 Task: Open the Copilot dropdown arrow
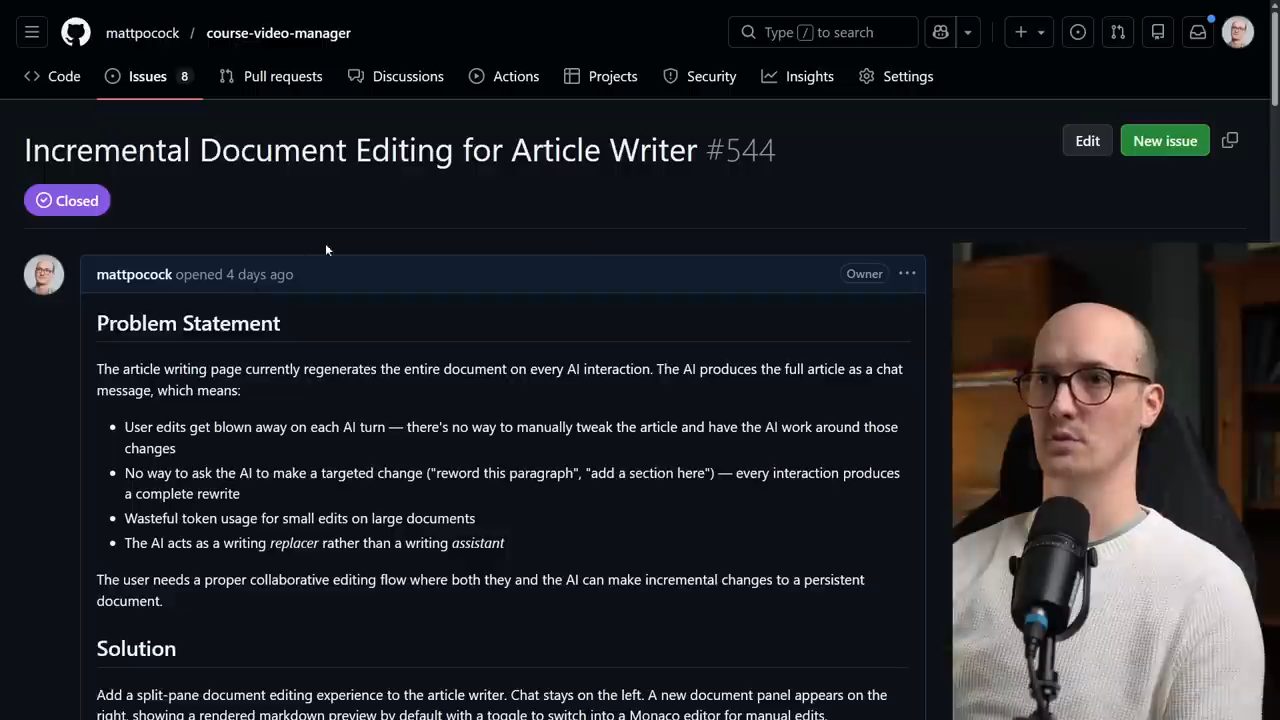(x=968, y=32)
